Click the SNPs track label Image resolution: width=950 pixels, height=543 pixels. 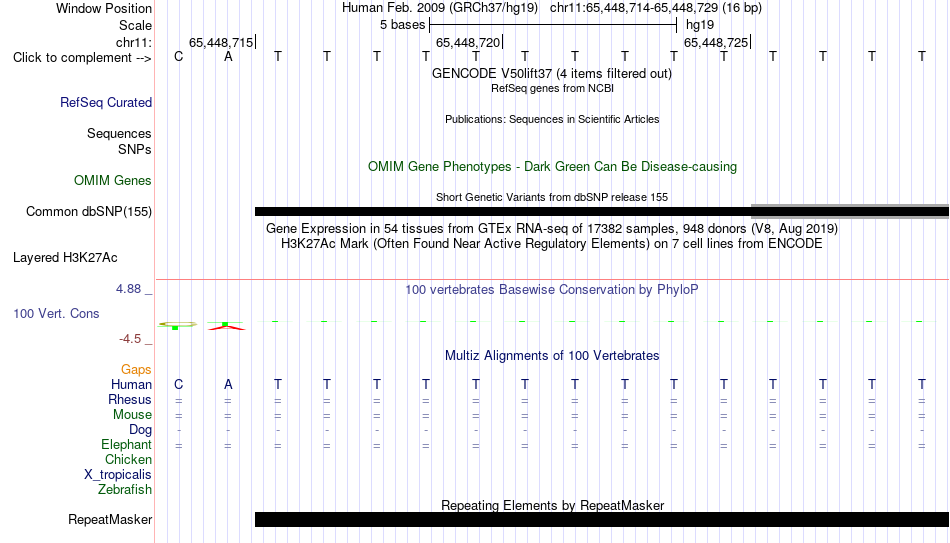coord(135,149)
